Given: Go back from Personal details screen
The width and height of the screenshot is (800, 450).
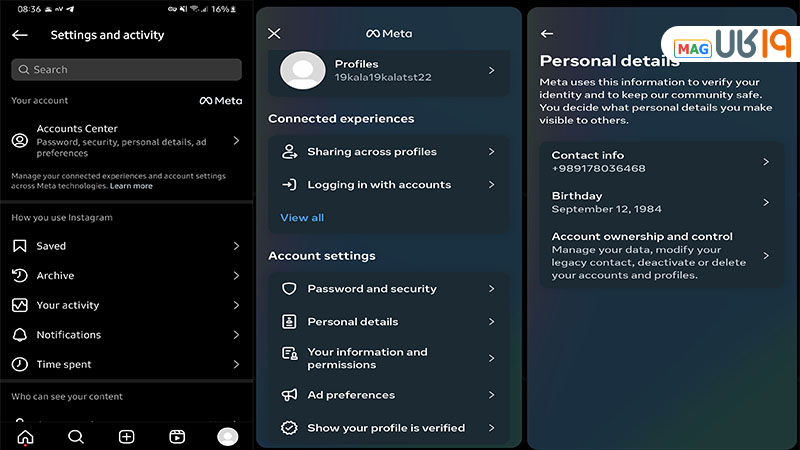Looking at the screenshot, I should 547,33.
